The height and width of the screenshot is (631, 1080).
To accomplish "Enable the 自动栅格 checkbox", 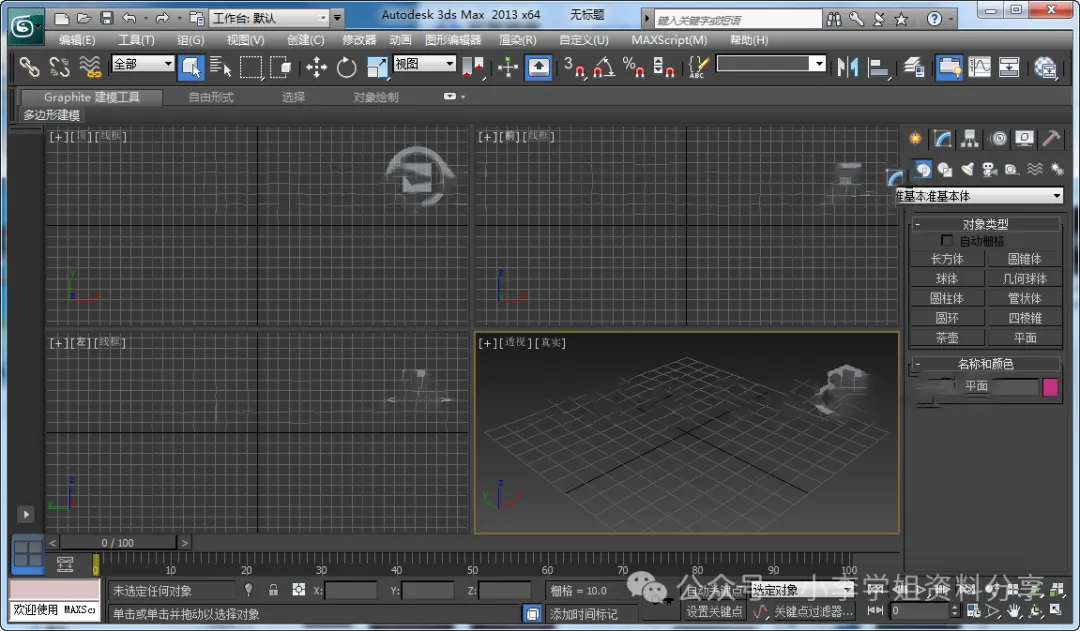I will point(947,241).
